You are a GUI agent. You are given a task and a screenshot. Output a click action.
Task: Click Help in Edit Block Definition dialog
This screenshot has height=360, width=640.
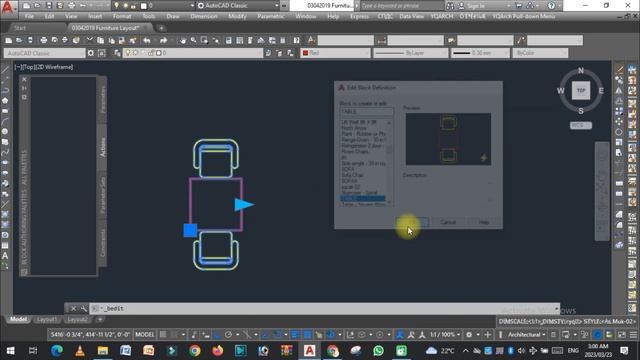tap(484, 222)
